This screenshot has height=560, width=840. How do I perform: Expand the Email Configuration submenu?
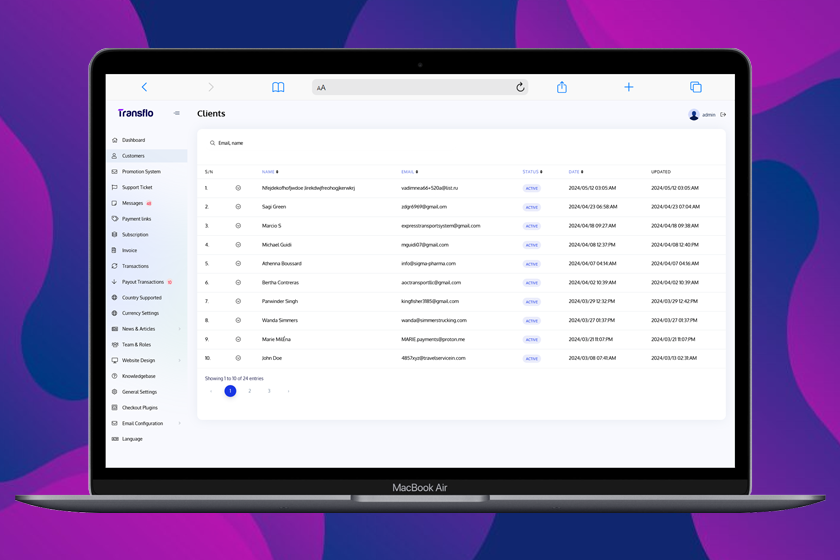click(x=180, y=423)
